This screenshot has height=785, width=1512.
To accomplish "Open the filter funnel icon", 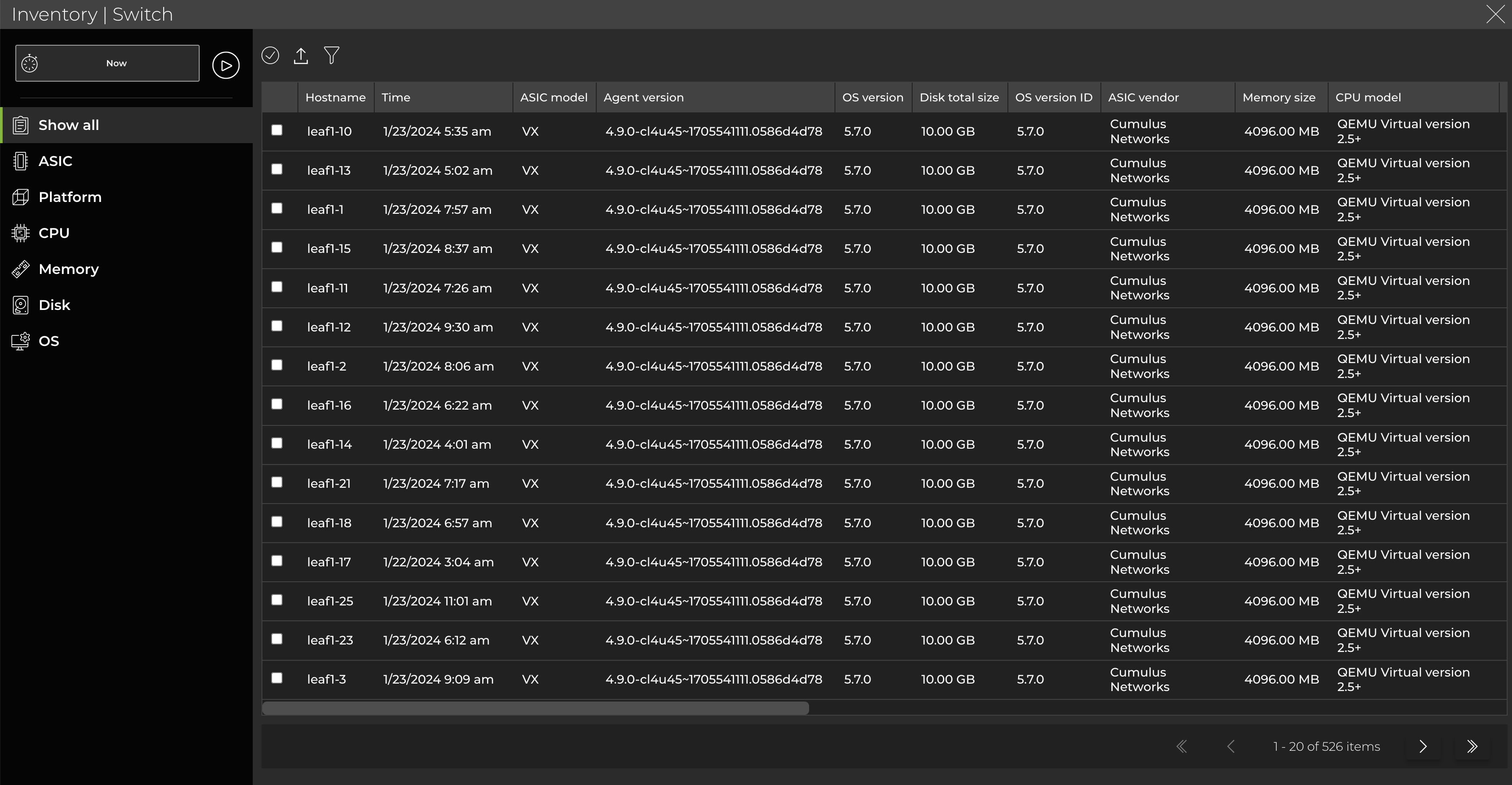I will coord(332,55).
